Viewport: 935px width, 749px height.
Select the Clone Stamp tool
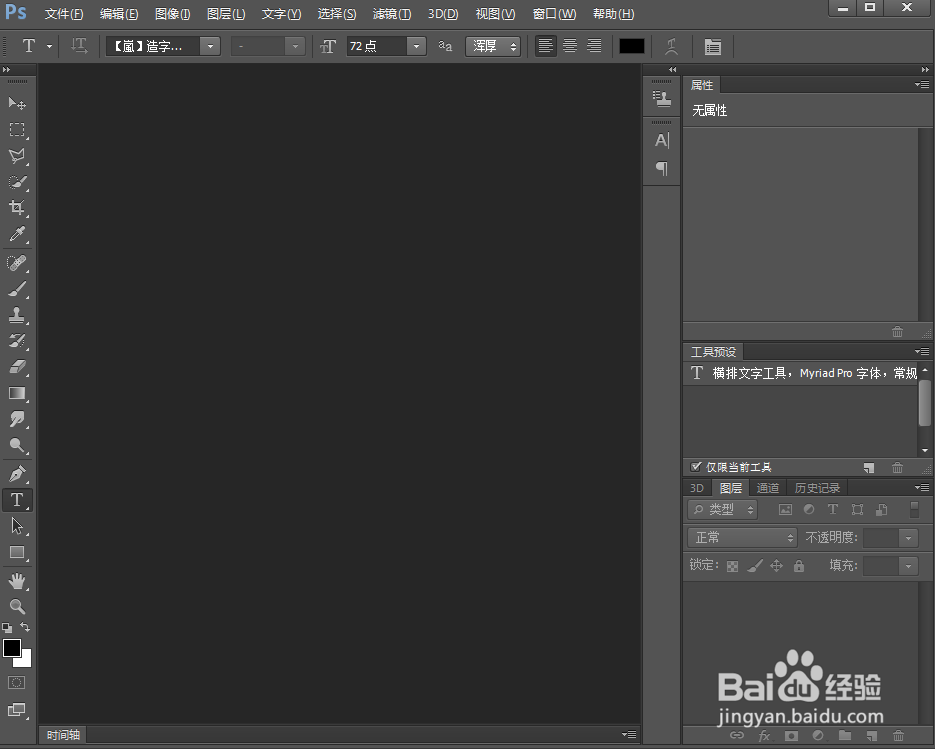[x=17, y=315]
